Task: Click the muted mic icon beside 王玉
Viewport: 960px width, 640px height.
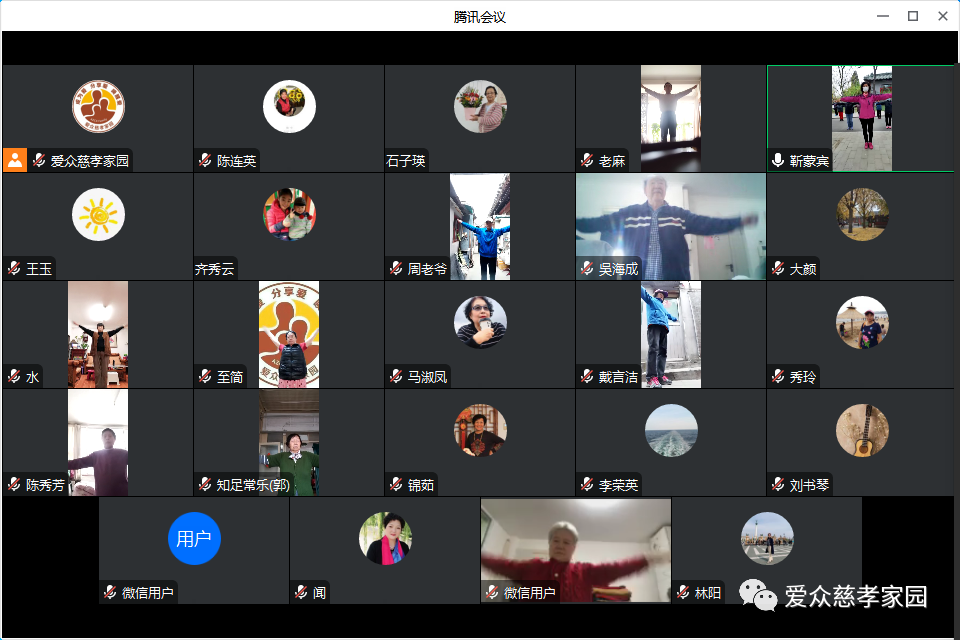Action: [x=14, y=269]
